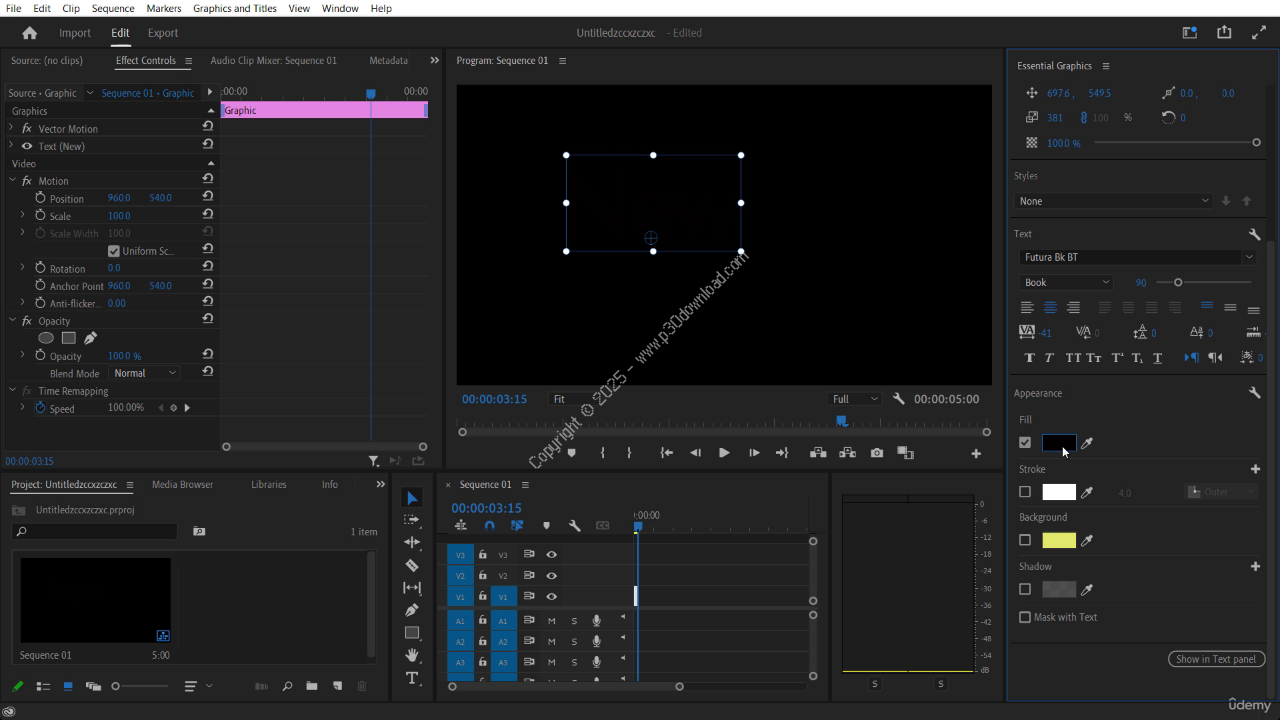Enable the Stroke checkbox
1280x720 pixels.
1025,492
